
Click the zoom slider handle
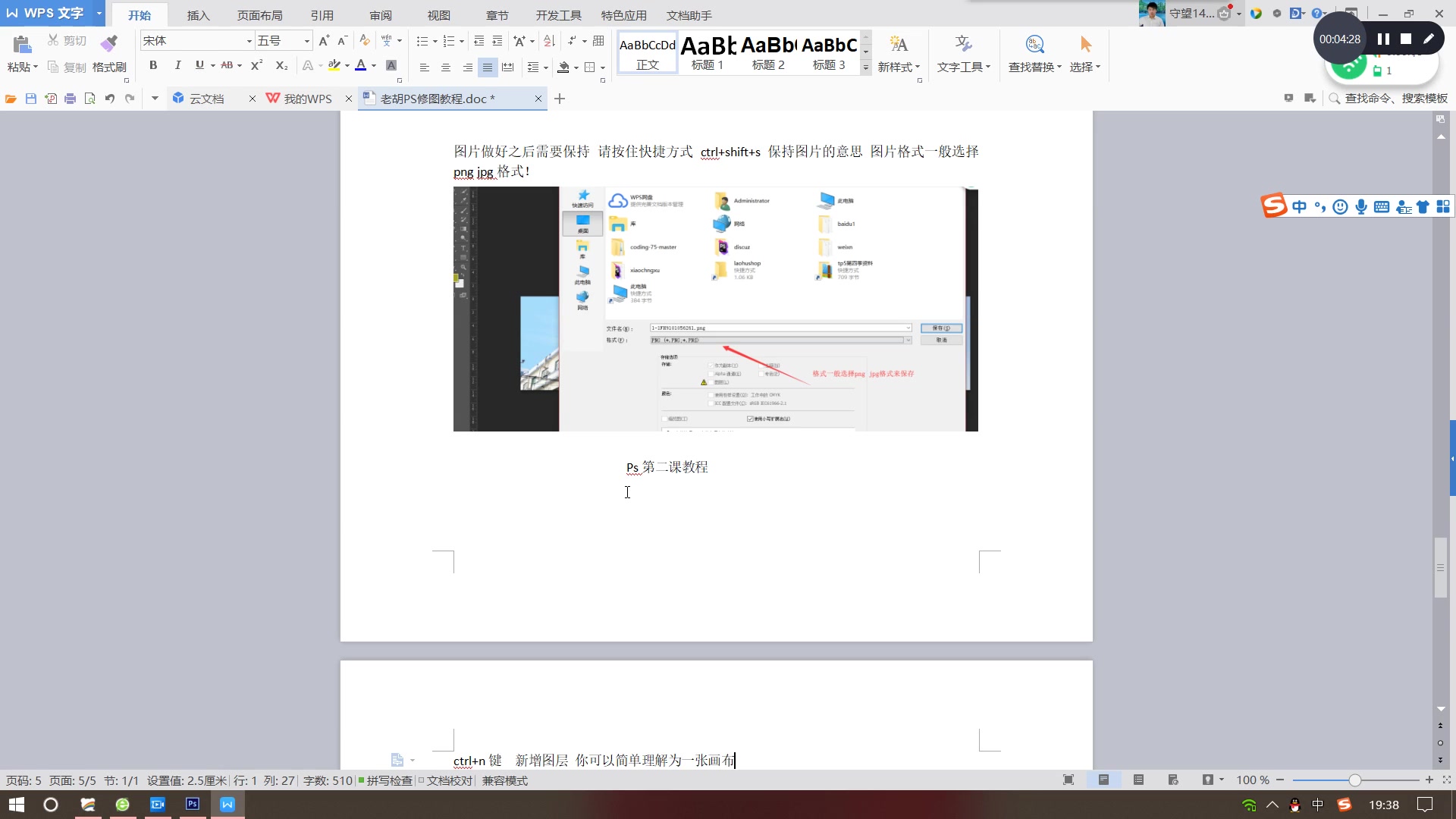[x=1354, y=780]
